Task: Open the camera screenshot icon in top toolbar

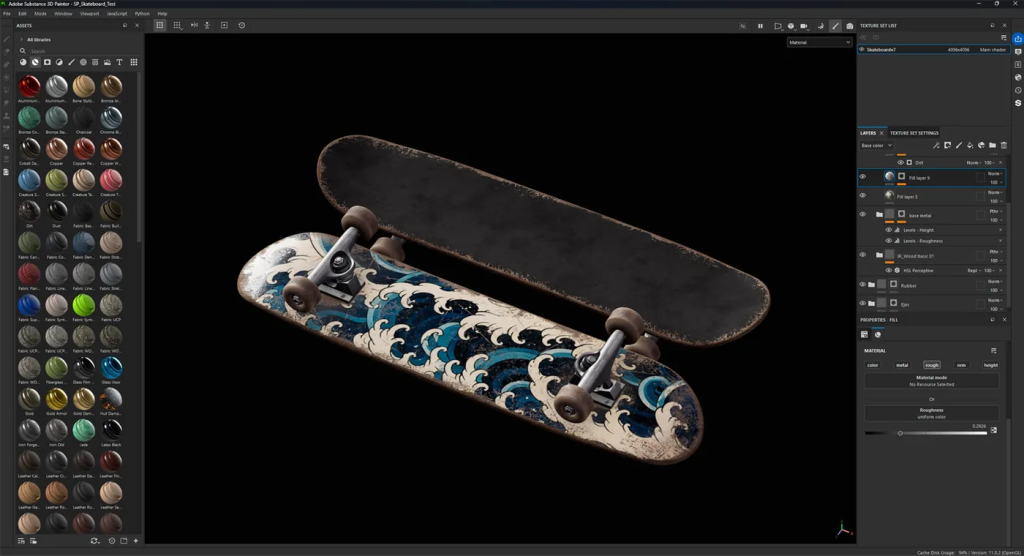Action: [850, 26]
